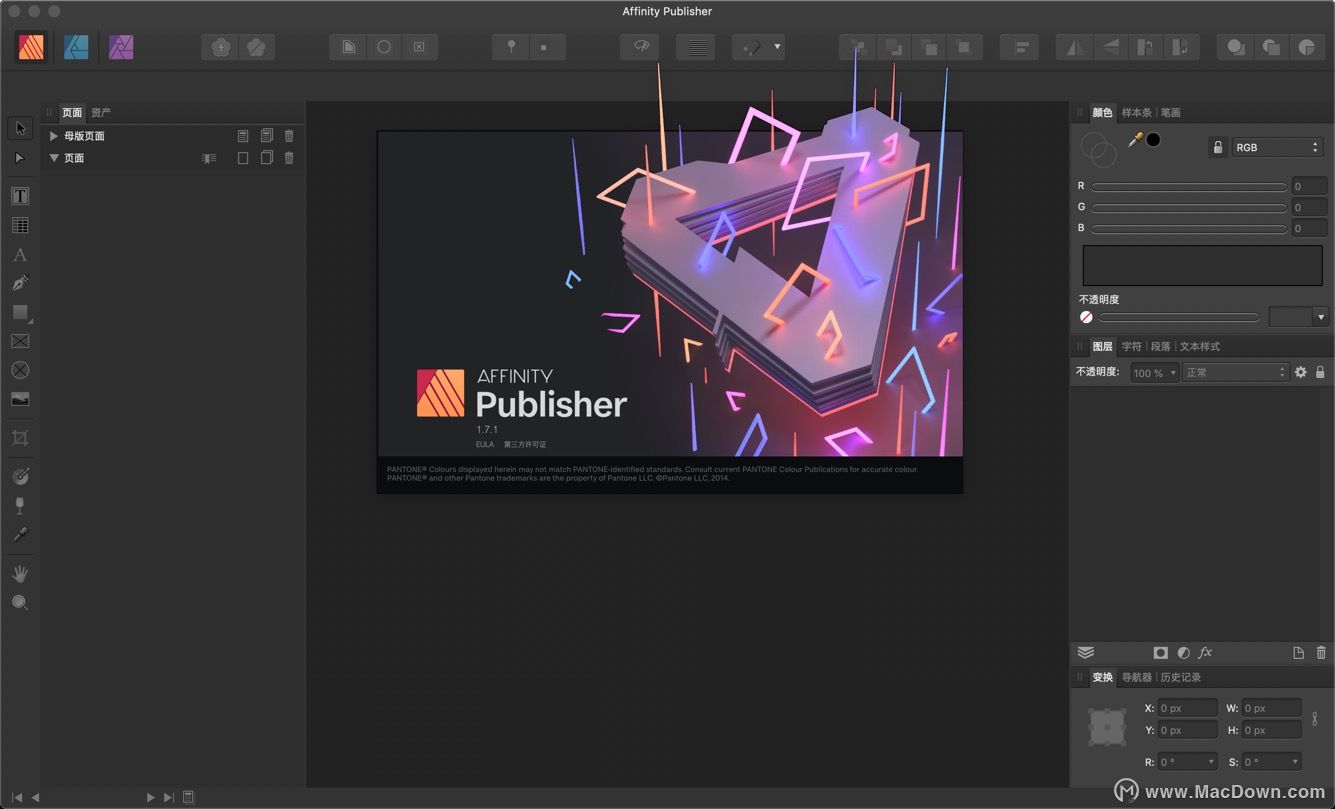1335x809 pixels.
Task: Toggle page view mode icon in 页面 row
Action: click(x=209, y=158)
